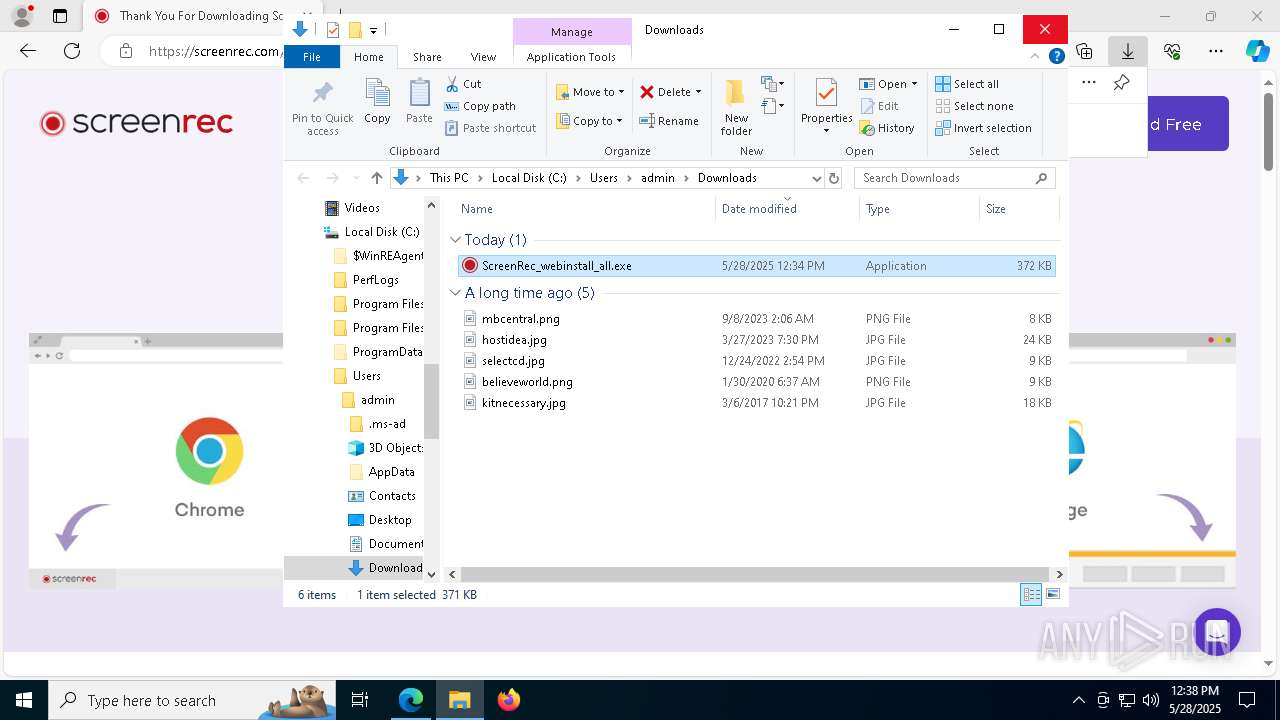Screen dimensions: 1280x720
Task: Select 3D Objects in navigation tree
Action: pos(394,448)
